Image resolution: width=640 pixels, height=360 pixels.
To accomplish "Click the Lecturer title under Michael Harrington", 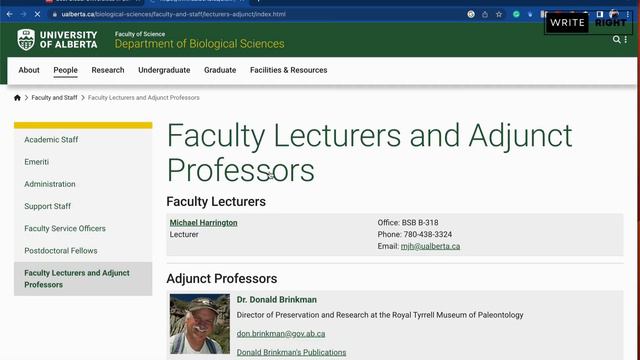I will pos(184,235).
